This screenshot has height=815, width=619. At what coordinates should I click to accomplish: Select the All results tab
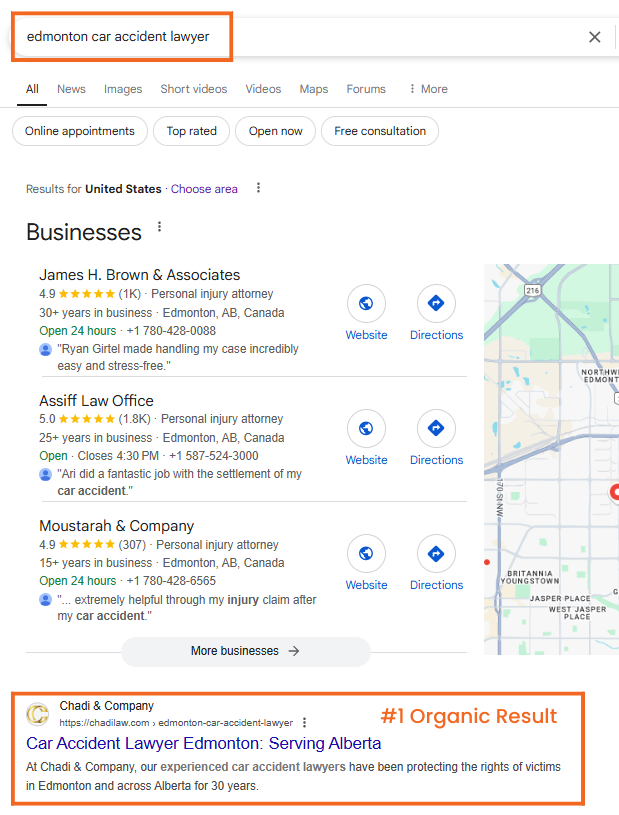coord(32,89)
